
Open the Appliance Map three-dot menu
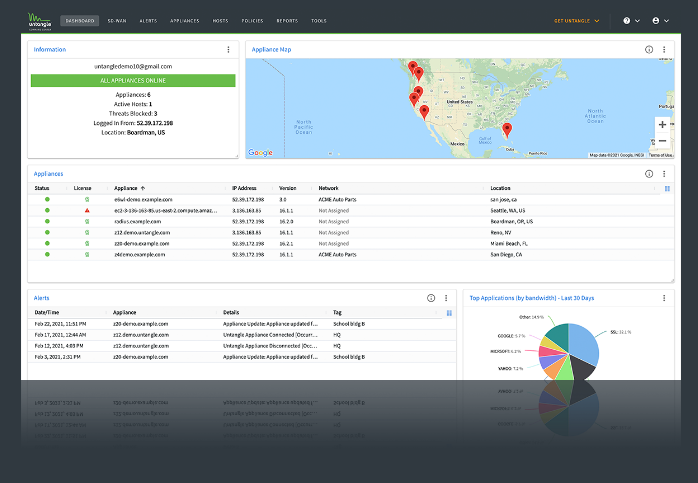click(664, 49)
